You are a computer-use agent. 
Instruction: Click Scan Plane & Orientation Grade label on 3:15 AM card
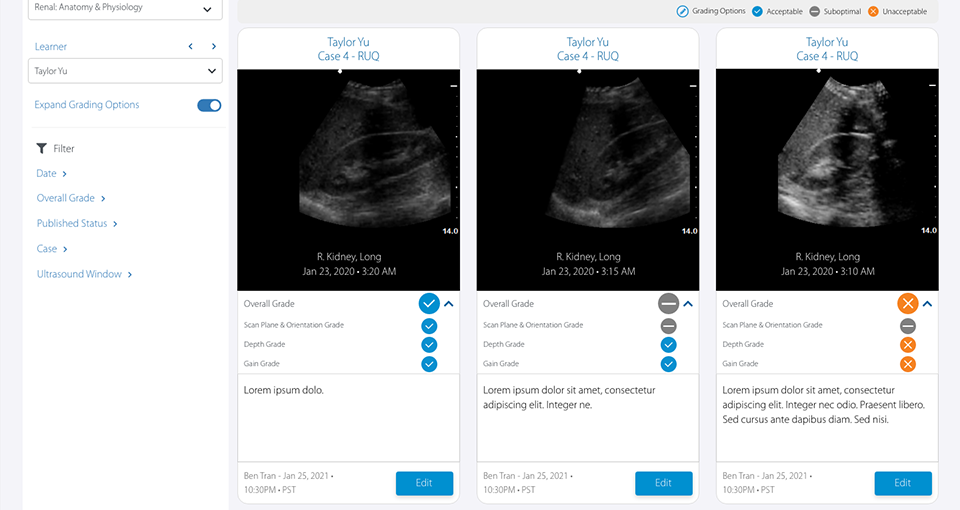point(533,325)
